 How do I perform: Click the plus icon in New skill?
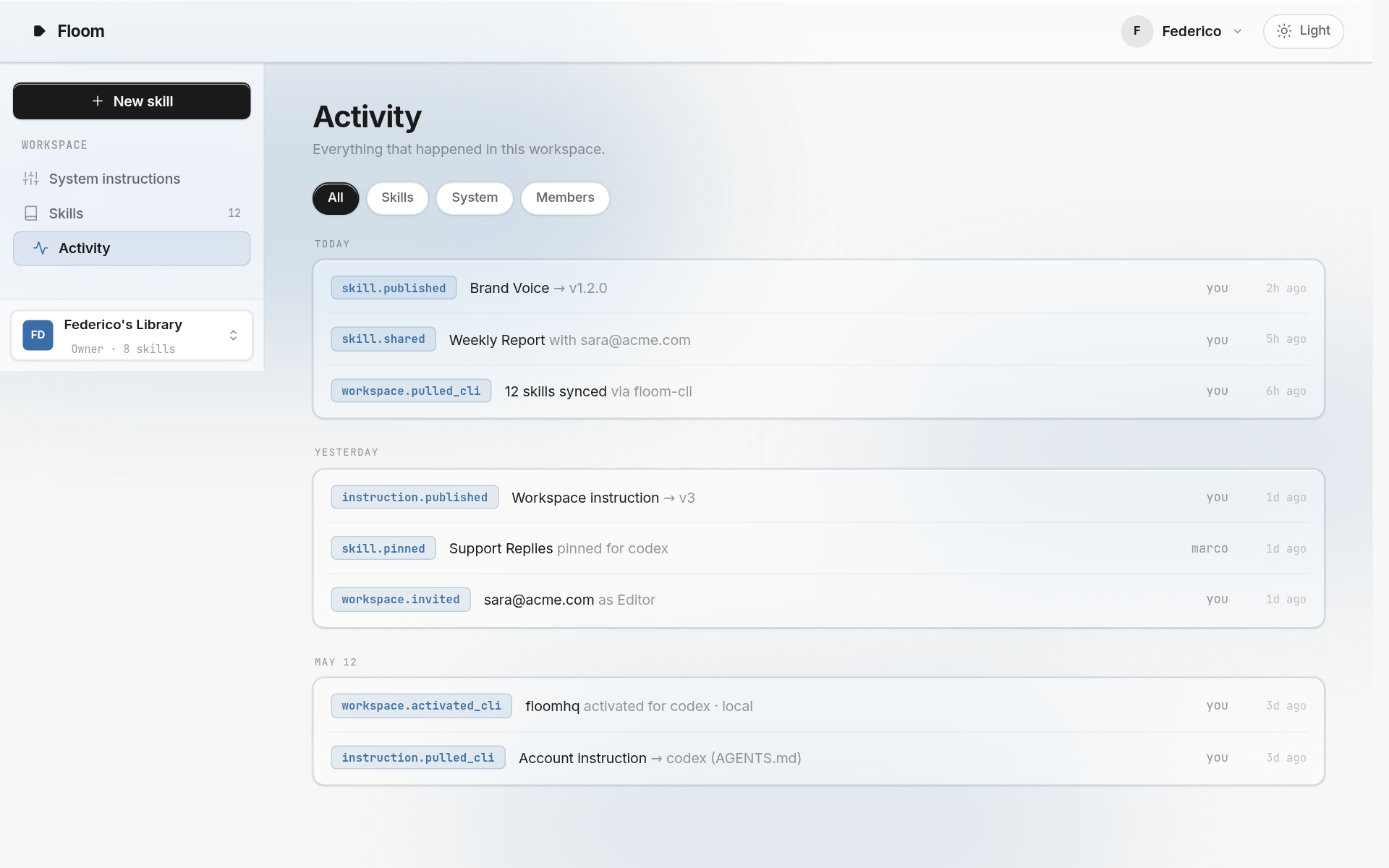click(98, 101)
